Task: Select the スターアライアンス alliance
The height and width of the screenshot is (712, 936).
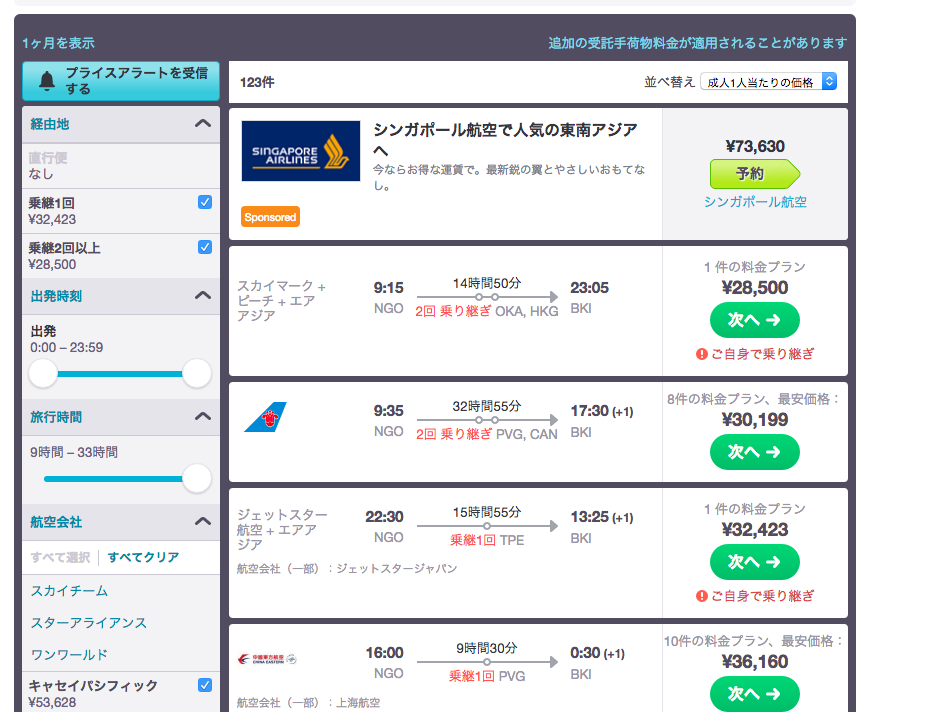Action: [89, 622]
